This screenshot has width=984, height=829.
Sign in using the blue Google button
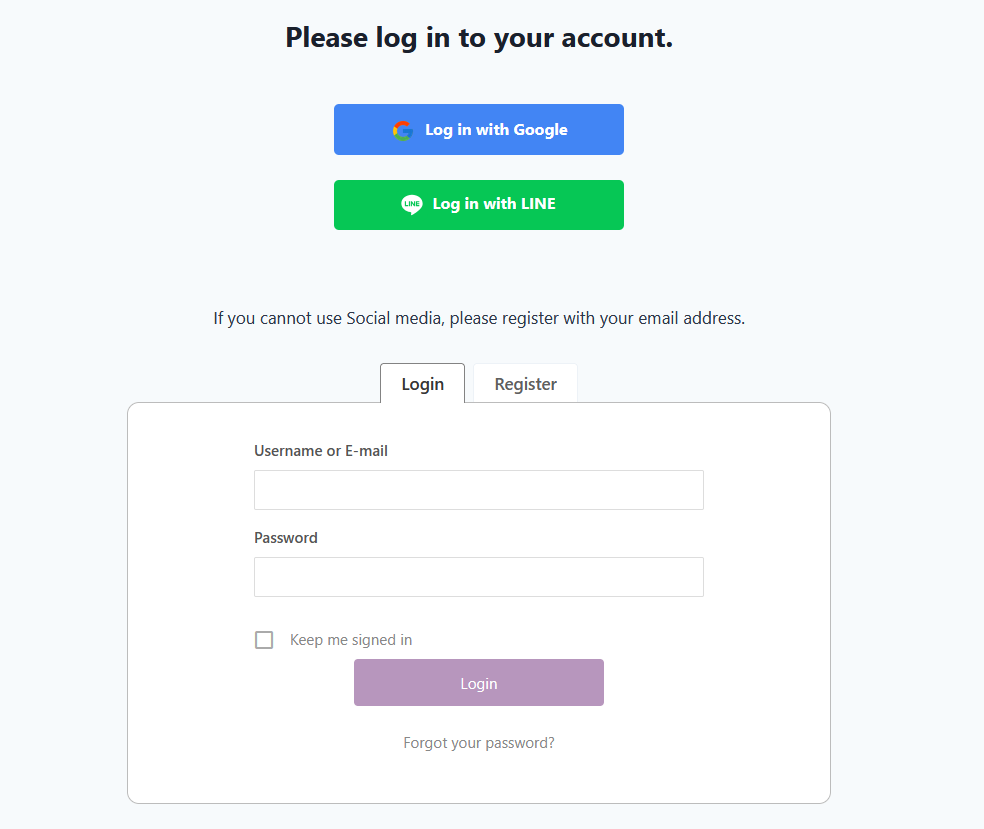click(478, 130)
